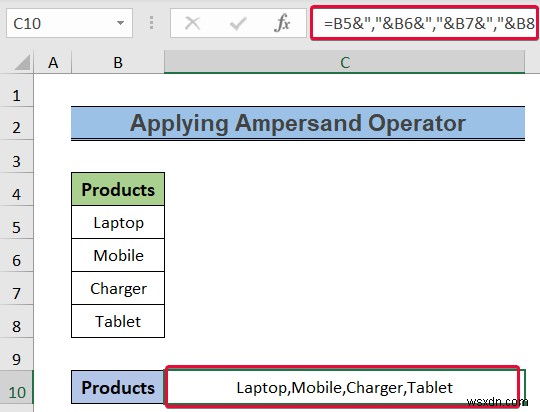Select row 5 header
Image resolution: width=540 pixels, height=412 pixels.
click(x=17, y=223)
